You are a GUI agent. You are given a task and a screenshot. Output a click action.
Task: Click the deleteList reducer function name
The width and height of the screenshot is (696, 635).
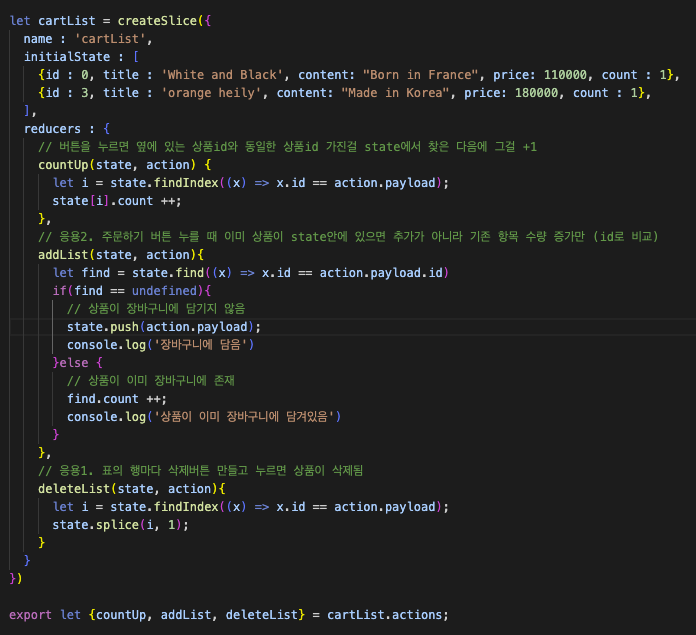click(x=74, y=489)
